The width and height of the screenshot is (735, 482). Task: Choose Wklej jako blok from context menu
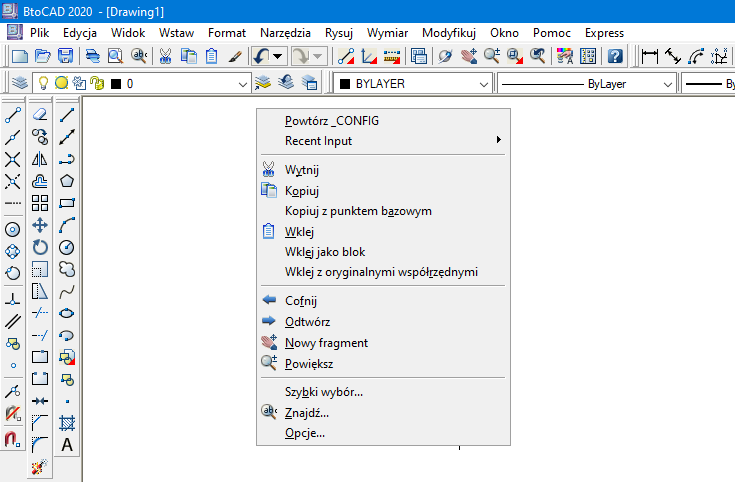click(325, 252)
